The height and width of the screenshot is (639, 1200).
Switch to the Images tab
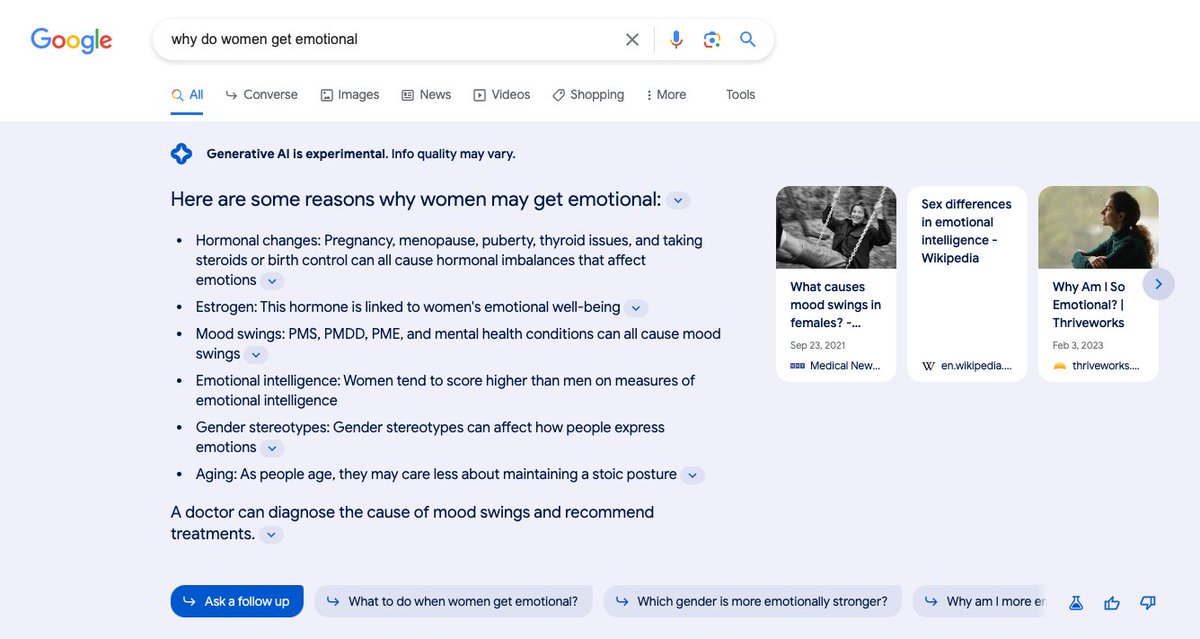point(349,95)
